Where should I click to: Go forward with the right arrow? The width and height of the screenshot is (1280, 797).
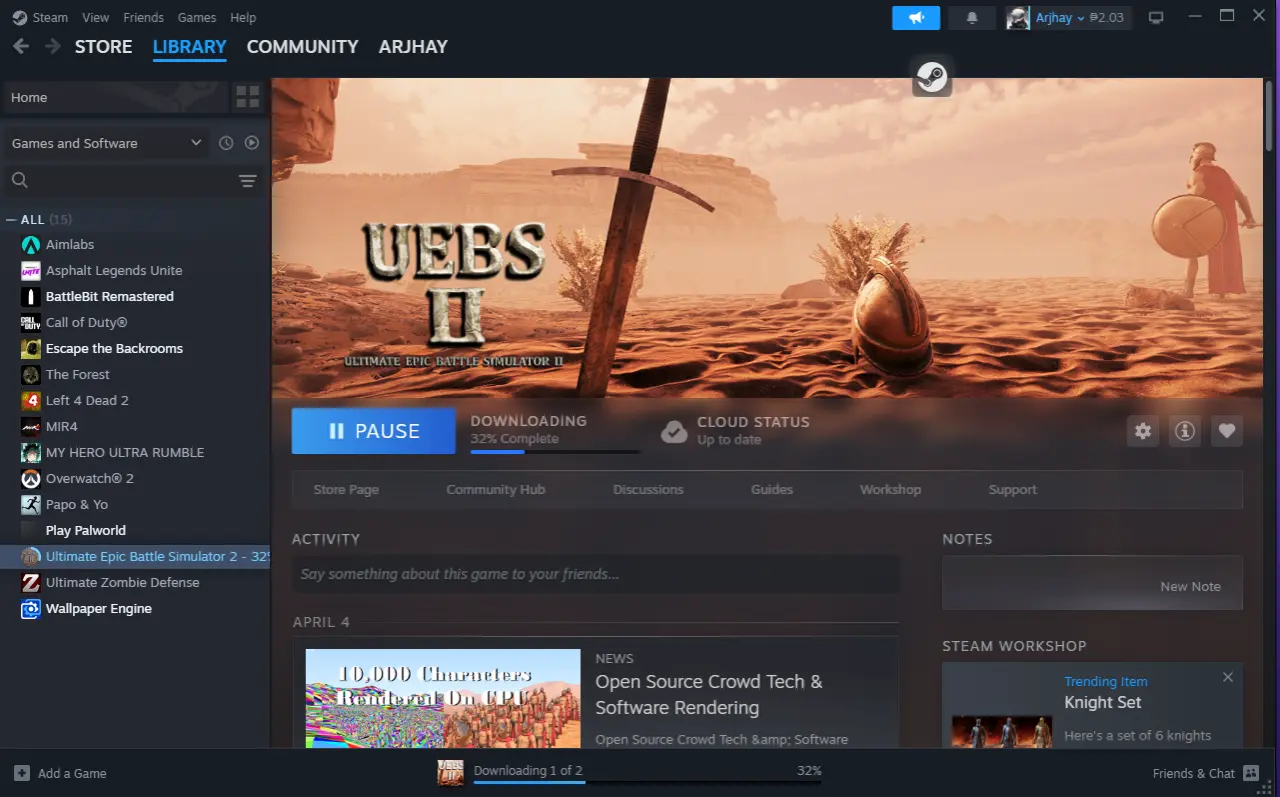tap(53, 47)
